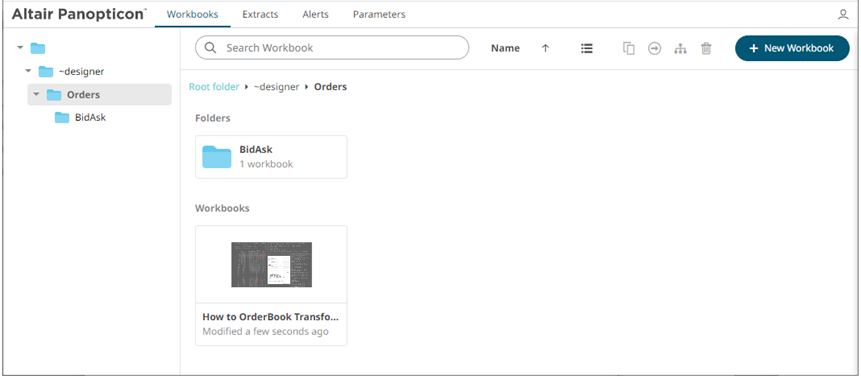
Task: Click 'Modified a few seconds ago' text
Action: [x=265, y=331]
